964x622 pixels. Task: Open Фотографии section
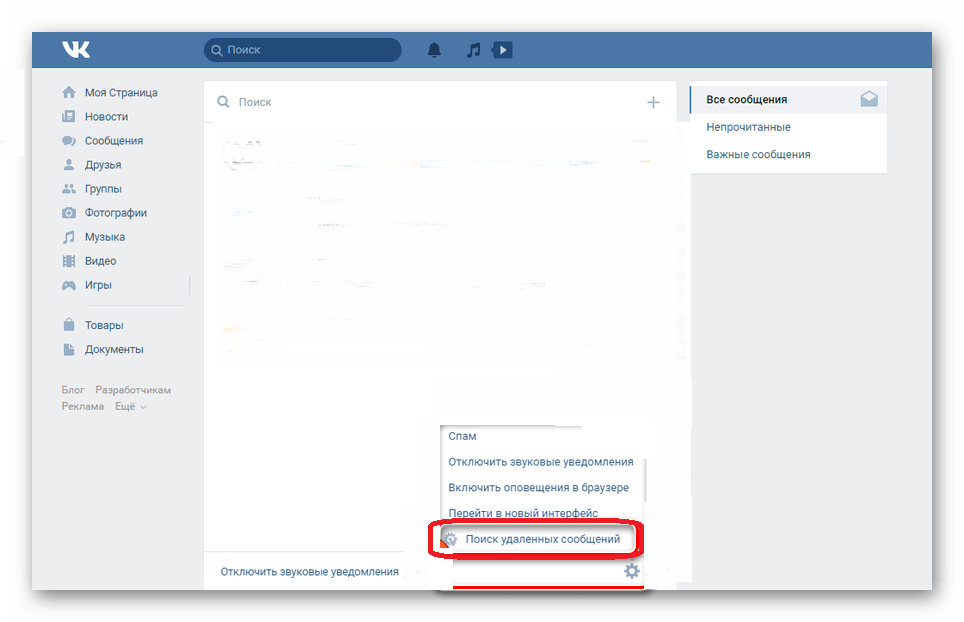coord(116,213)
